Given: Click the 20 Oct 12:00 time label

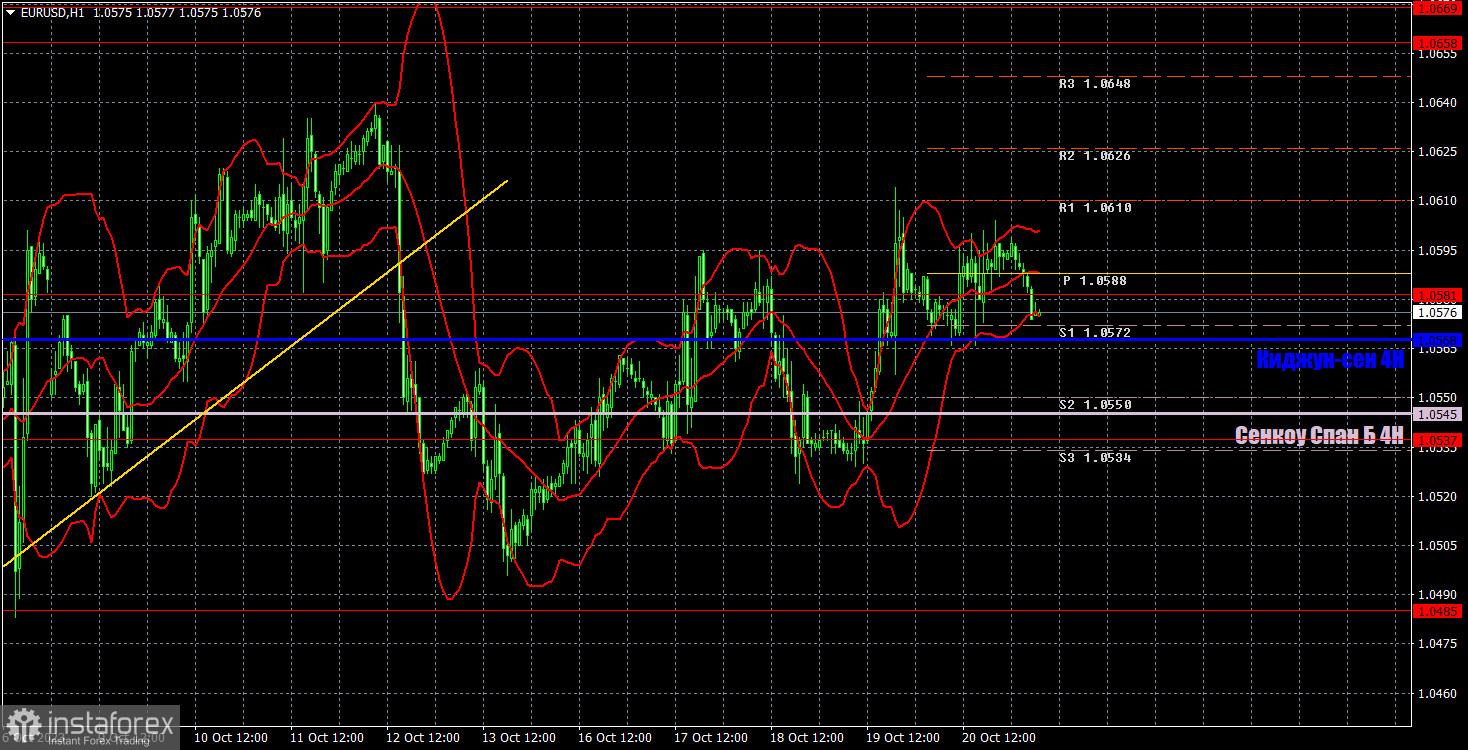Looking at the screenshot, I should 999,738.
